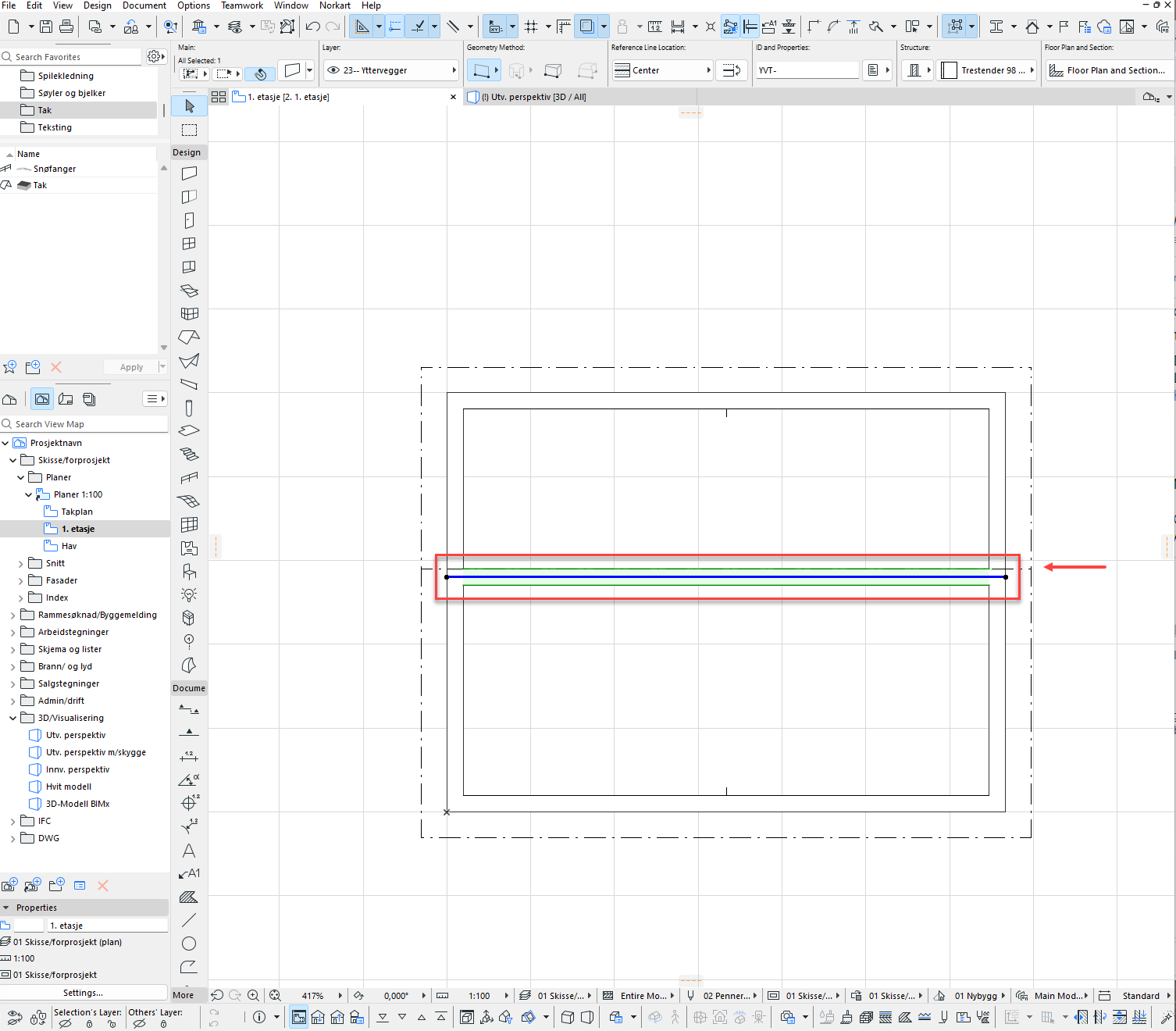Select the Arrow selection tool
Screen dimensions: 1176x1031
click(x=189, y=106)
